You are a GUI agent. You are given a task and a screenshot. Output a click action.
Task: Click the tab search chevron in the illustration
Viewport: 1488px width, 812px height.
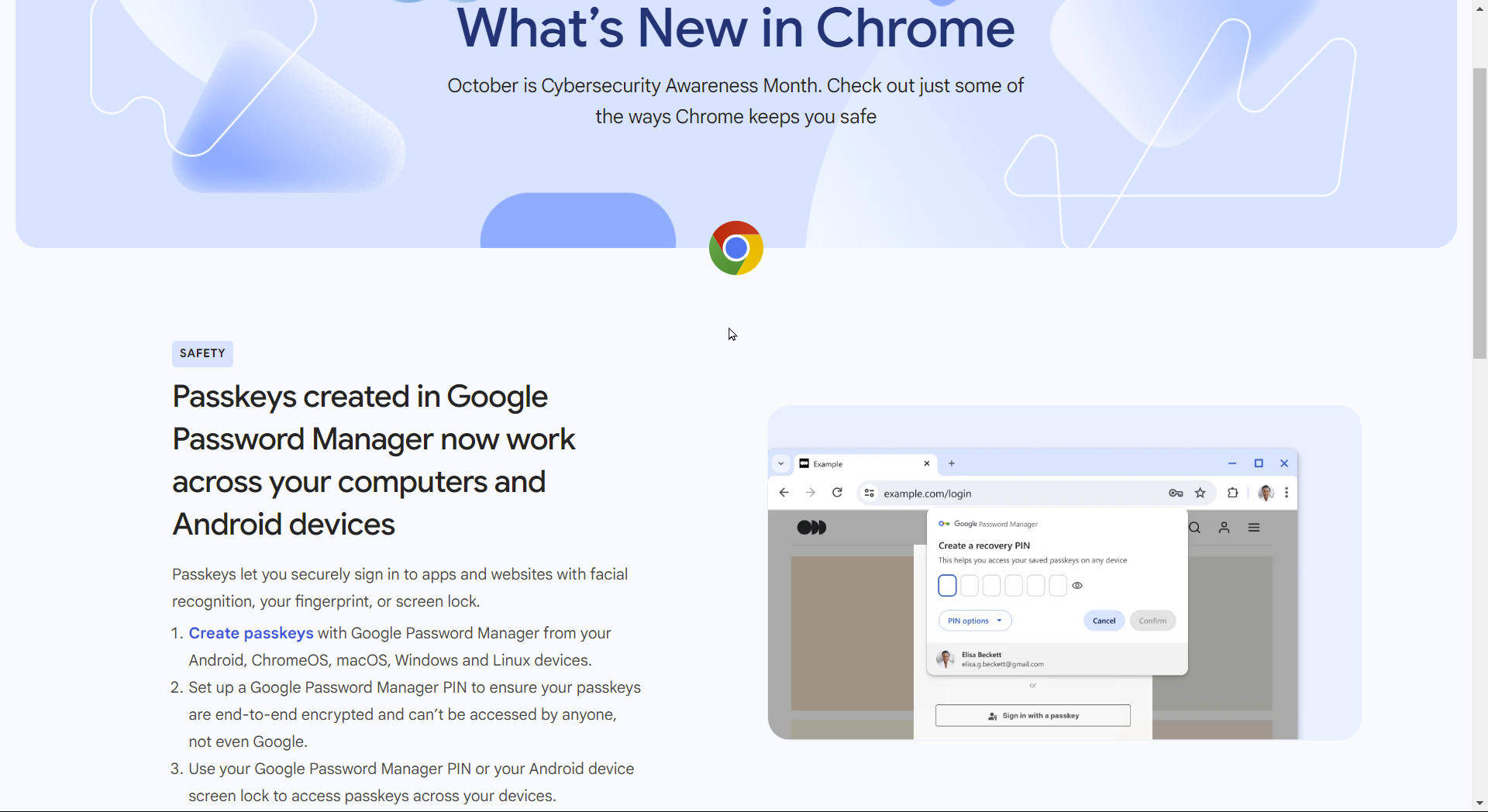click(x=781, y=463)
